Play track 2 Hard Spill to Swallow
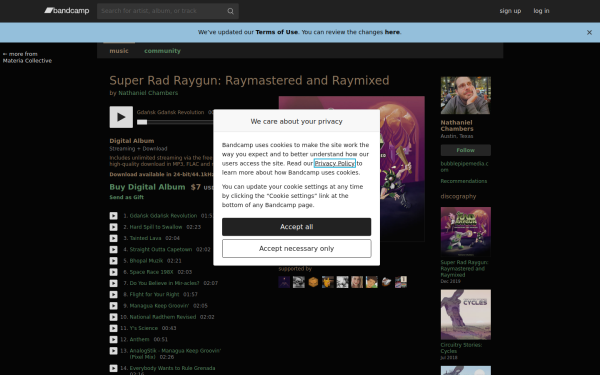Image resolution: width=600 pixels, height=375 pixels. pos(114,227)
